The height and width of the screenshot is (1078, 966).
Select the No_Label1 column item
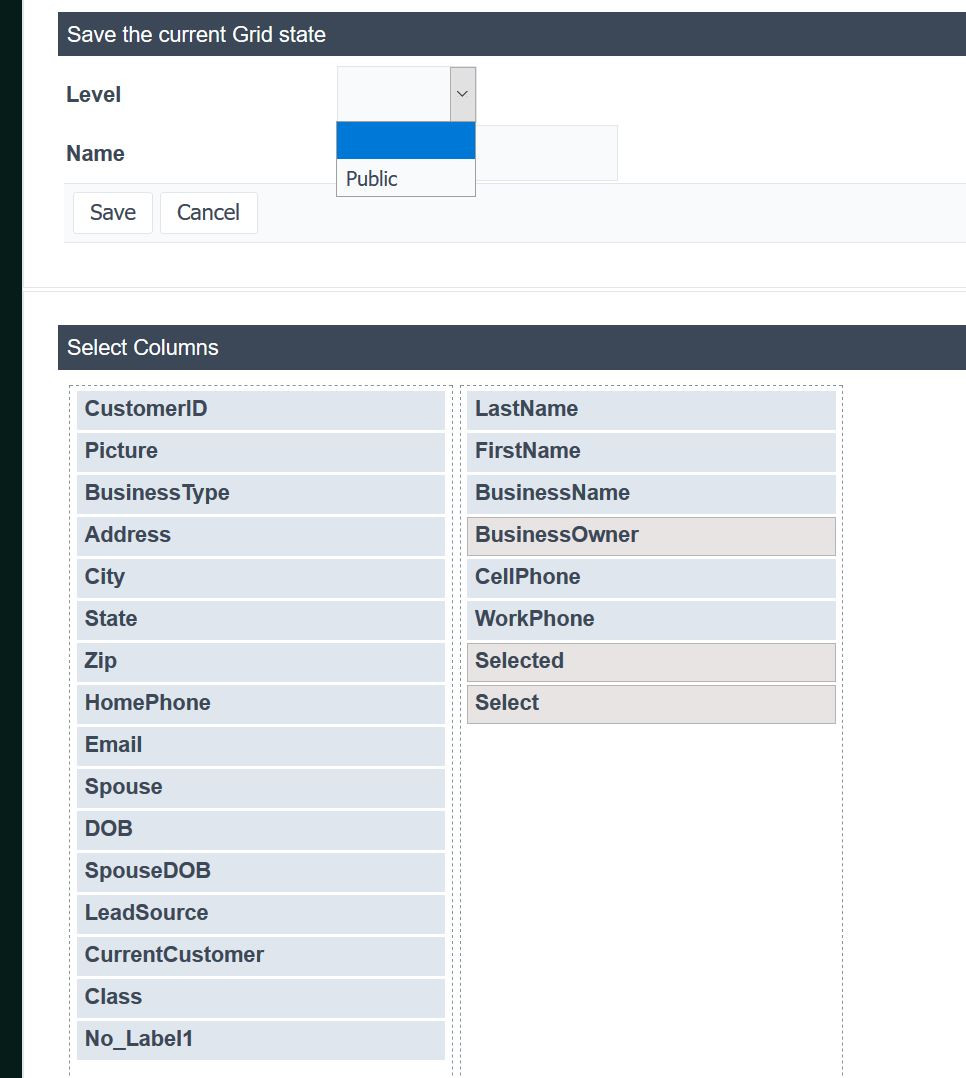pyautogui.click(x=261, y=1039)
